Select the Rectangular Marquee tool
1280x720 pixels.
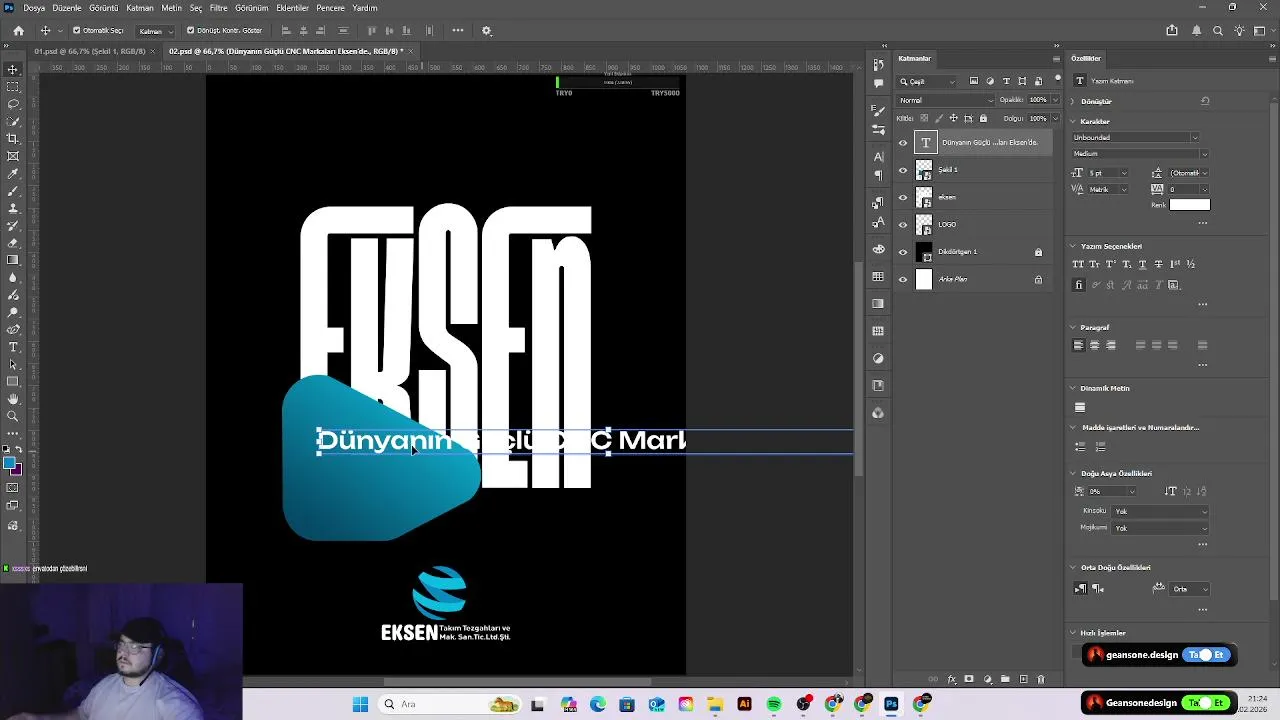13,87
